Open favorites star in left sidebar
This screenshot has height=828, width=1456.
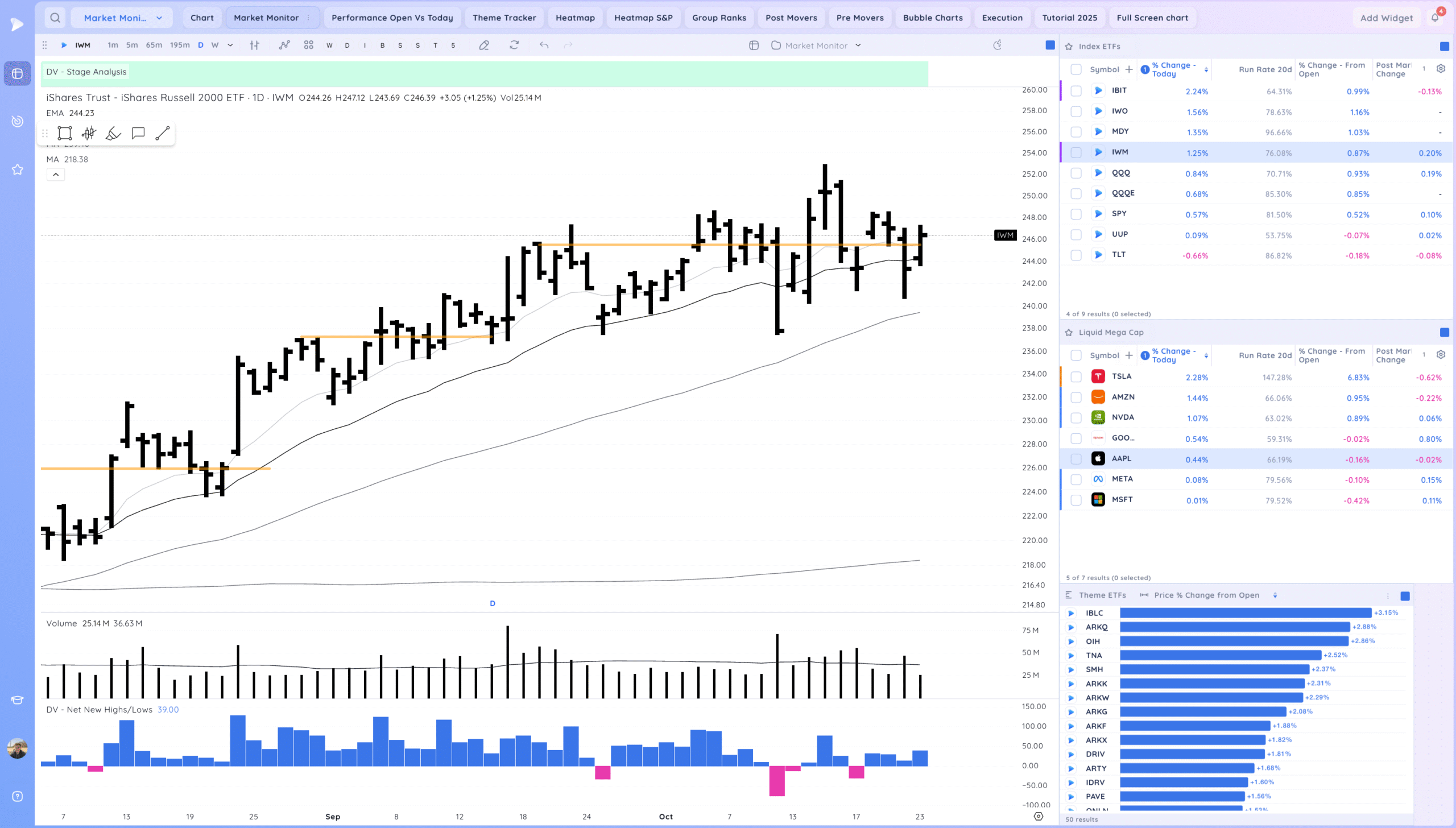tap(18, 169)
